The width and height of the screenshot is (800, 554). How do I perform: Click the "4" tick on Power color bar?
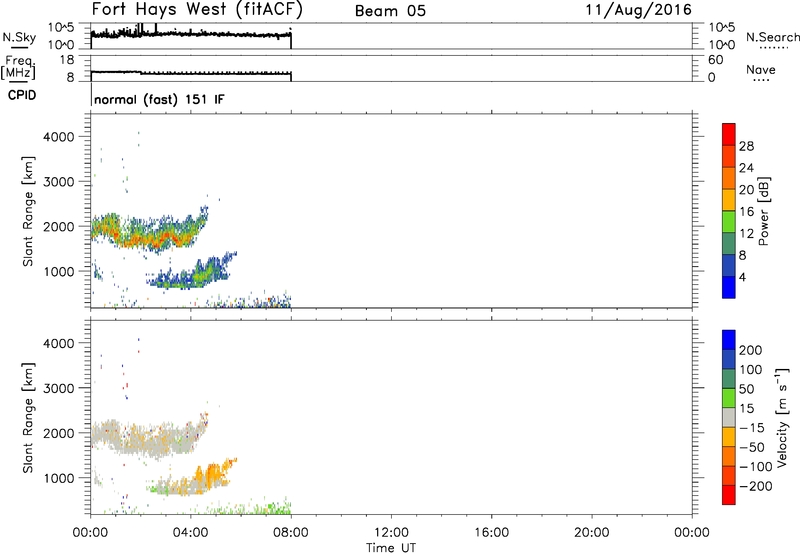tap(742, 277)
